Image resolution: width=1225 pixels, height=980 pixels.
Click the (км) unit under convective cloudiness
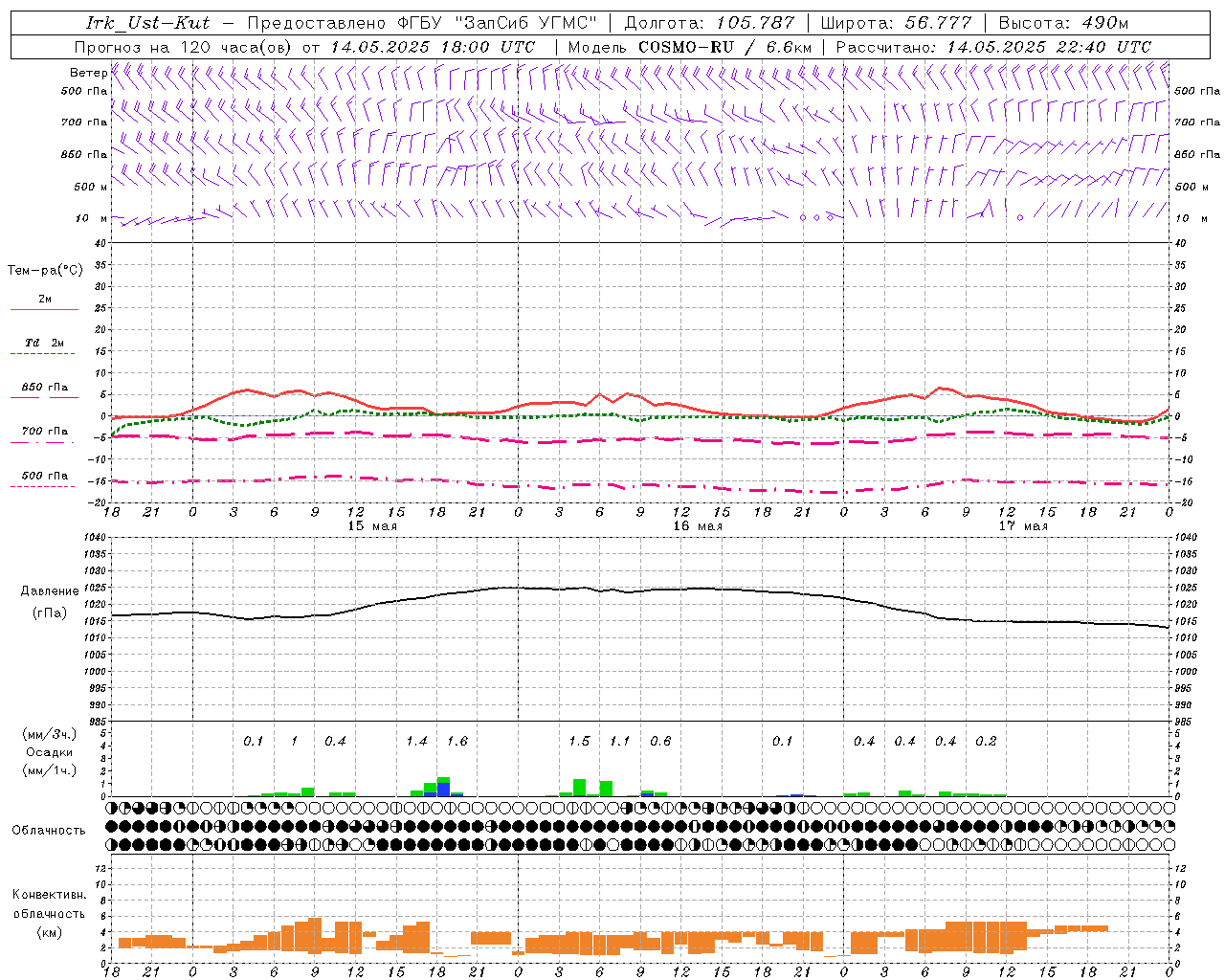49,932
